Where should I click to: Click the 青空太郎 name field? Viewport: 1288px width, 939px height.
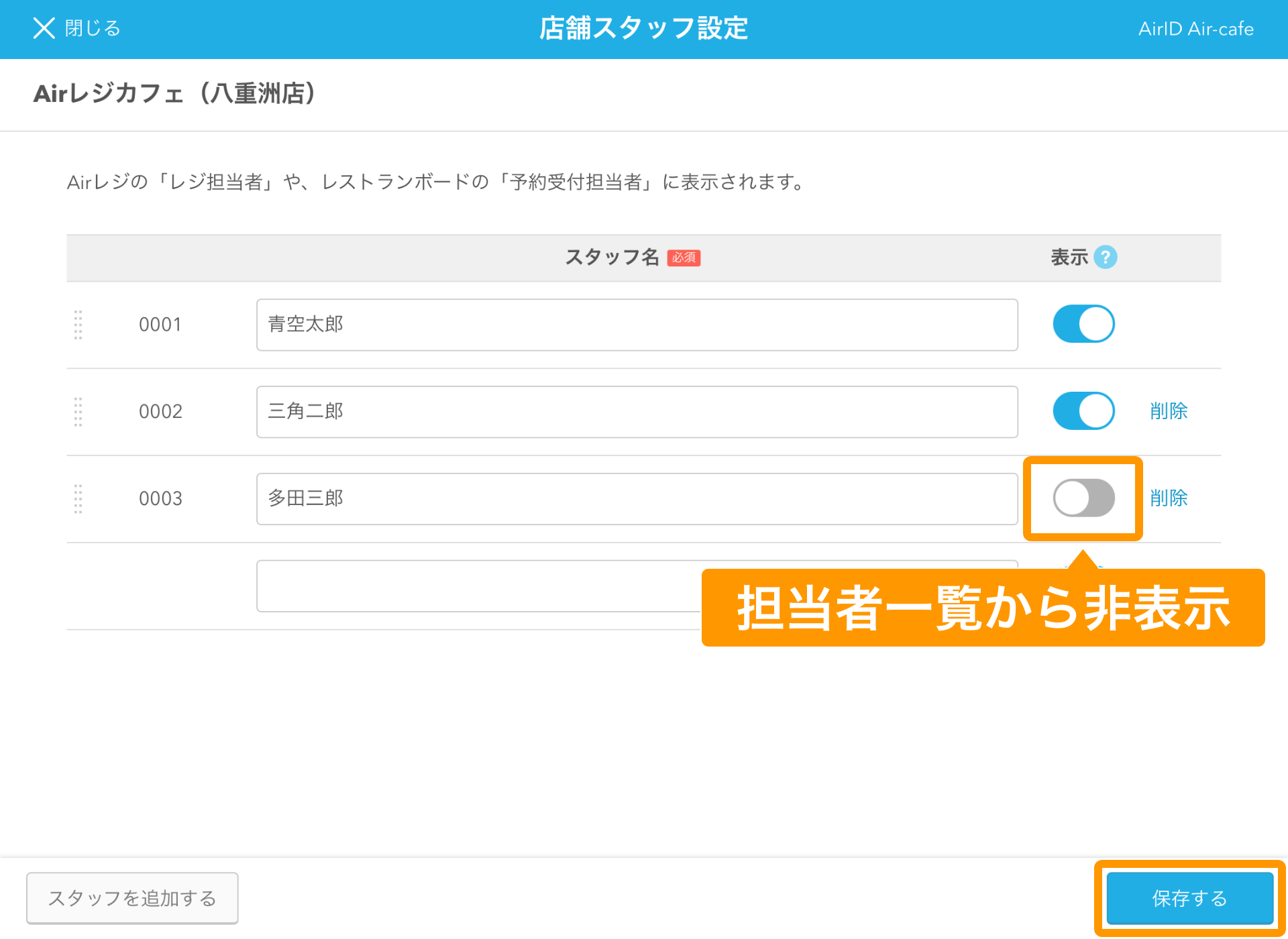pyautogui.click(x=637, y=325)
